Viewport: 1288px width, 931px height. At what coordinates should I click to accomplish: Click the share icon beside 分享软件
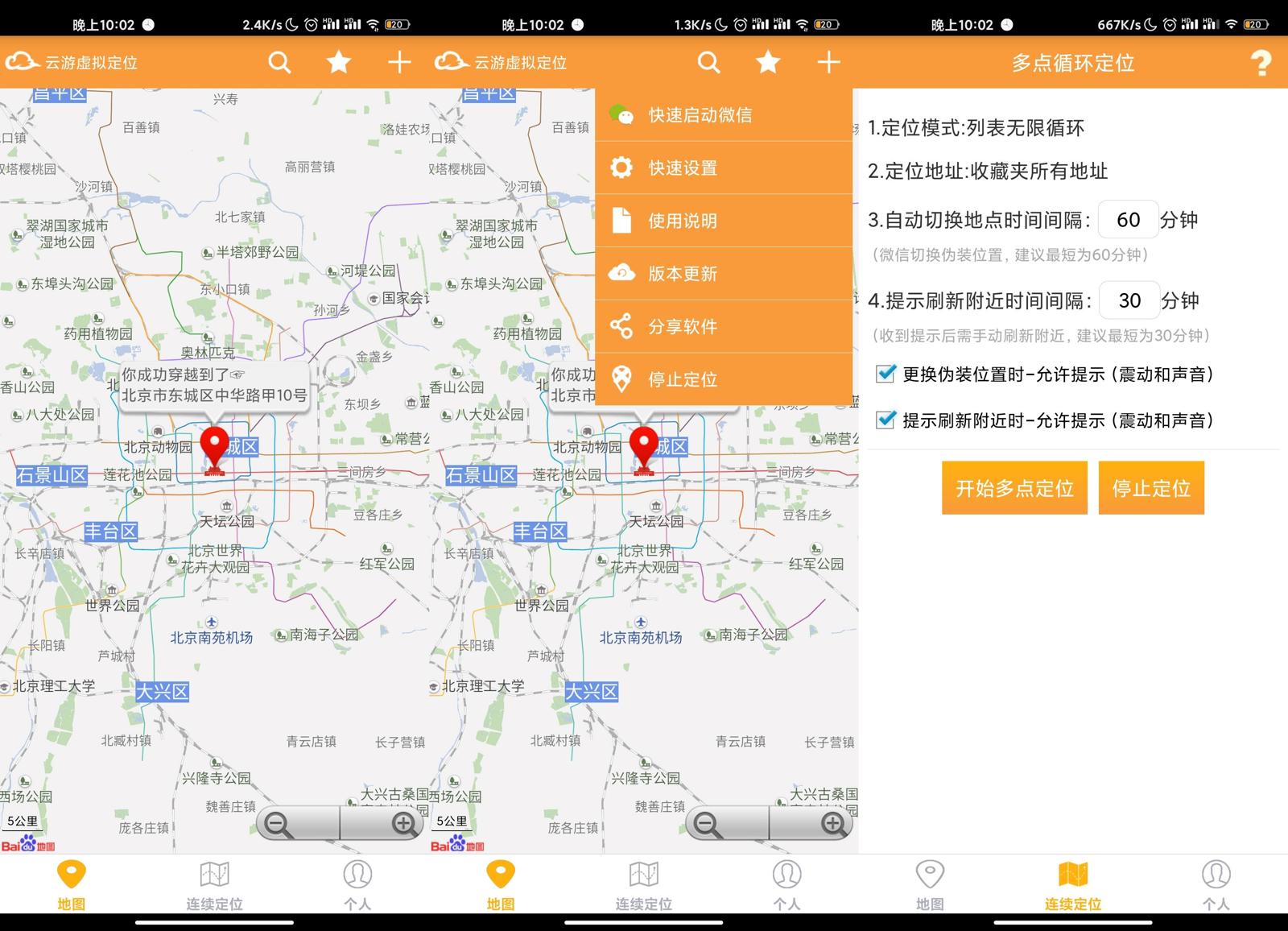pos(621,326)
